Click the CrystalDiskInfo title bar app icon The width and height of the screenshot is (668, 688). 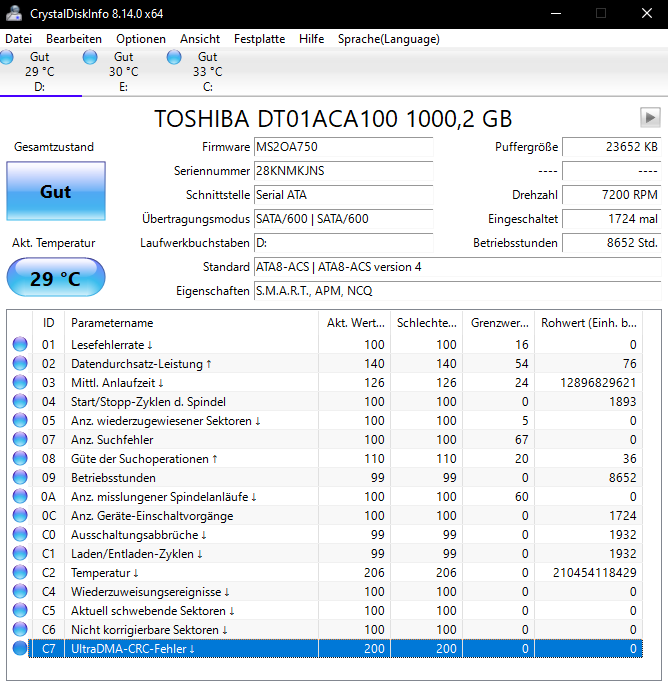click(14, 13)
